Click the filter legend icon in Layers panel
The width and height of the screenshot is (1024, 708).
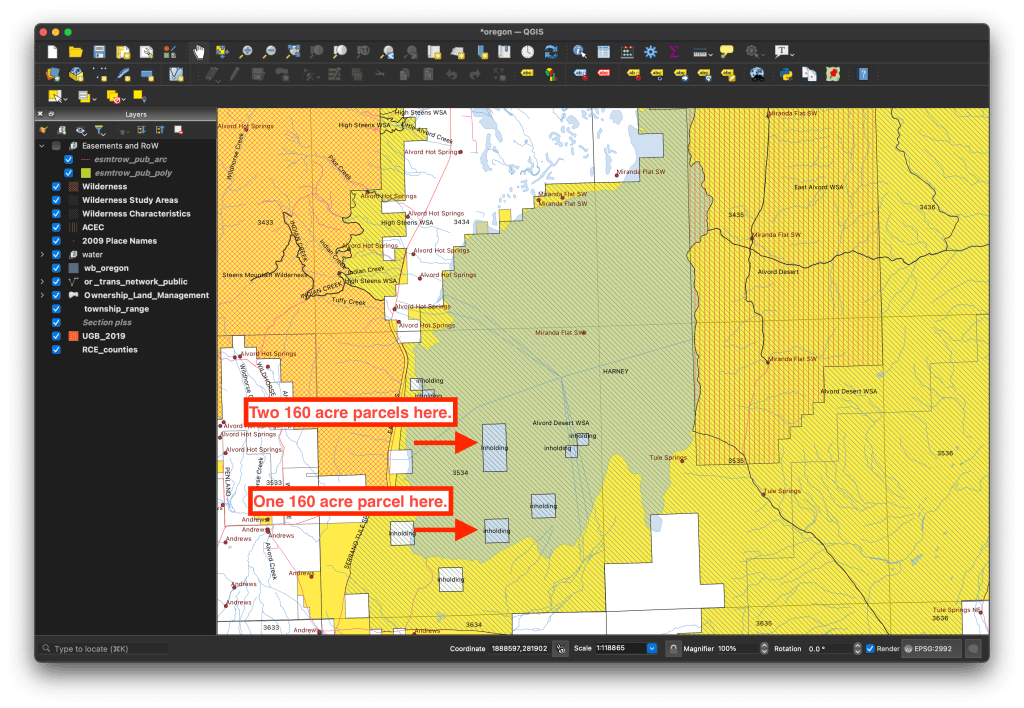click(x=100, y=130)
